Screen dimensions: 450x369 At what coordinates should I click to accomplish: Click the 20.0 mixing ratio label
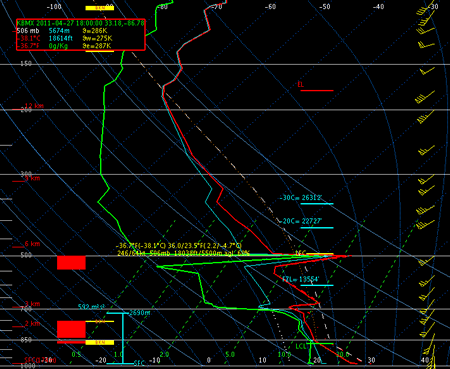tap(343, 355)
